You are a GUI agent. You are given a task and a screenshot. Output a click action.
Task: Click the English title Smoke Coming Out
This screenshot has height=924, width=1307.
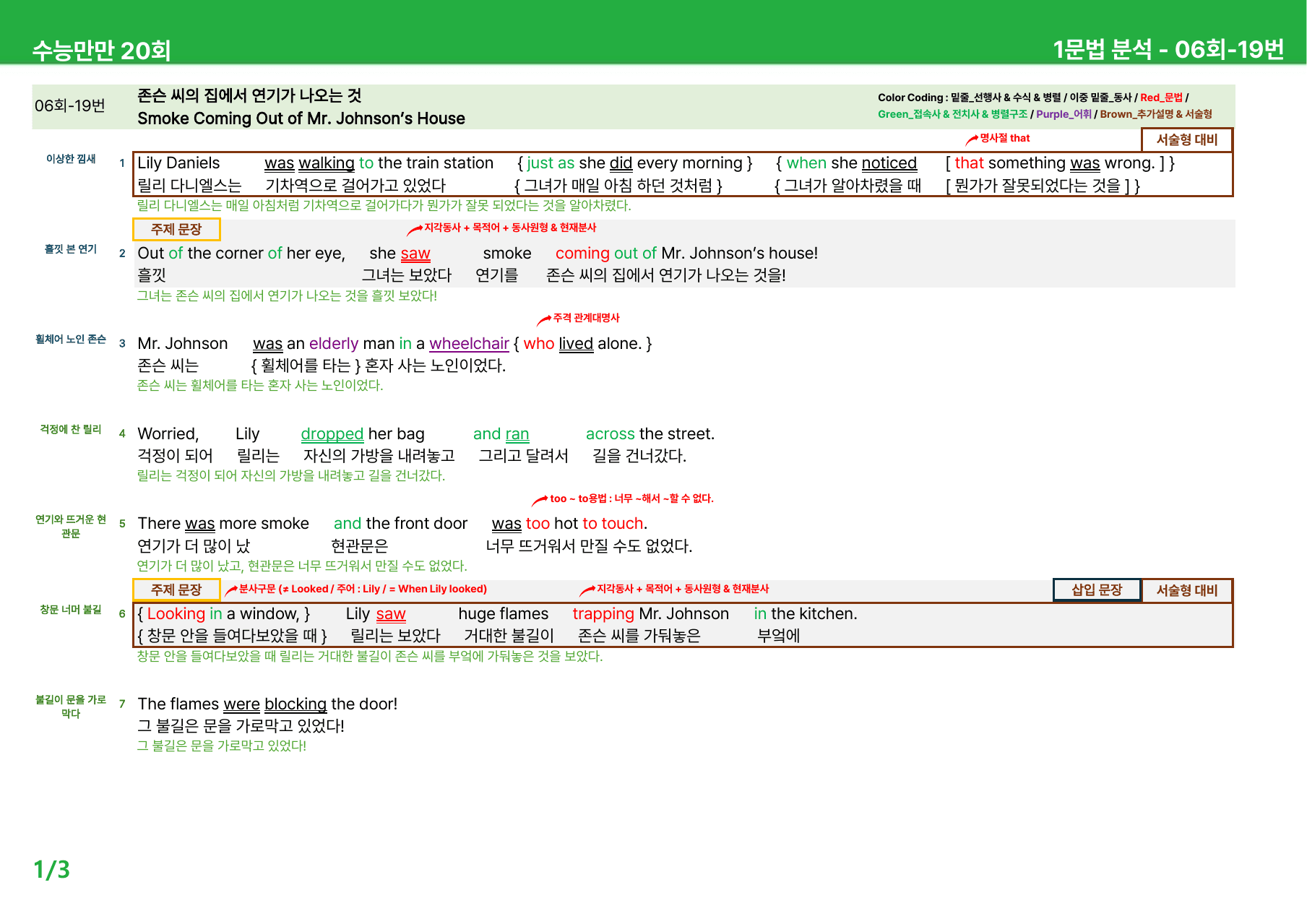[301, 118]
